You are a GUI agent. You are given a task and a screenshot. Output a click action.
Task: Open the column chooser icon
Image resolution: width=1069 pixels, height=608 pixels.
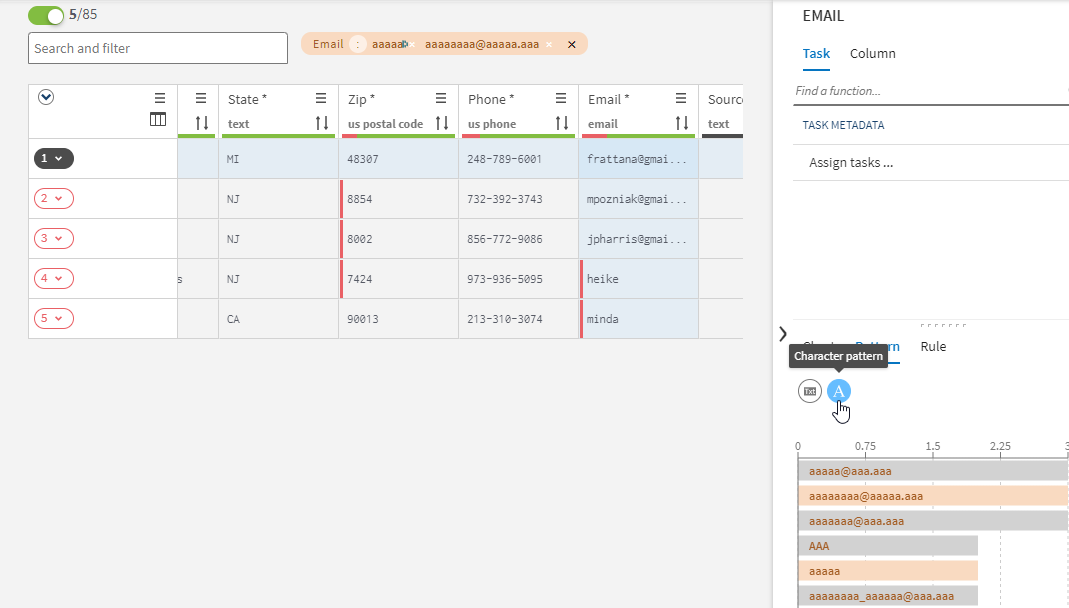(158, 120)
